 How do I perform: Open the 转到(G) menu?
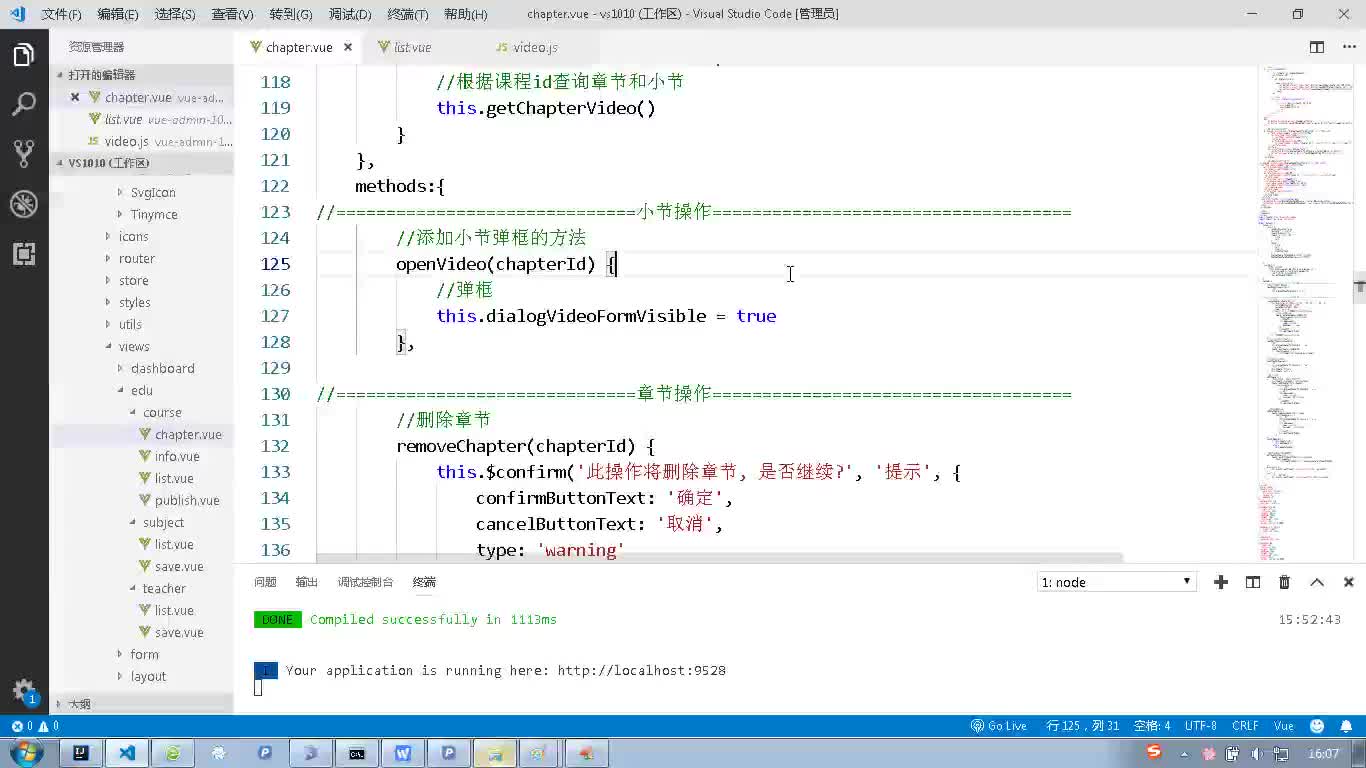[291, 14]
